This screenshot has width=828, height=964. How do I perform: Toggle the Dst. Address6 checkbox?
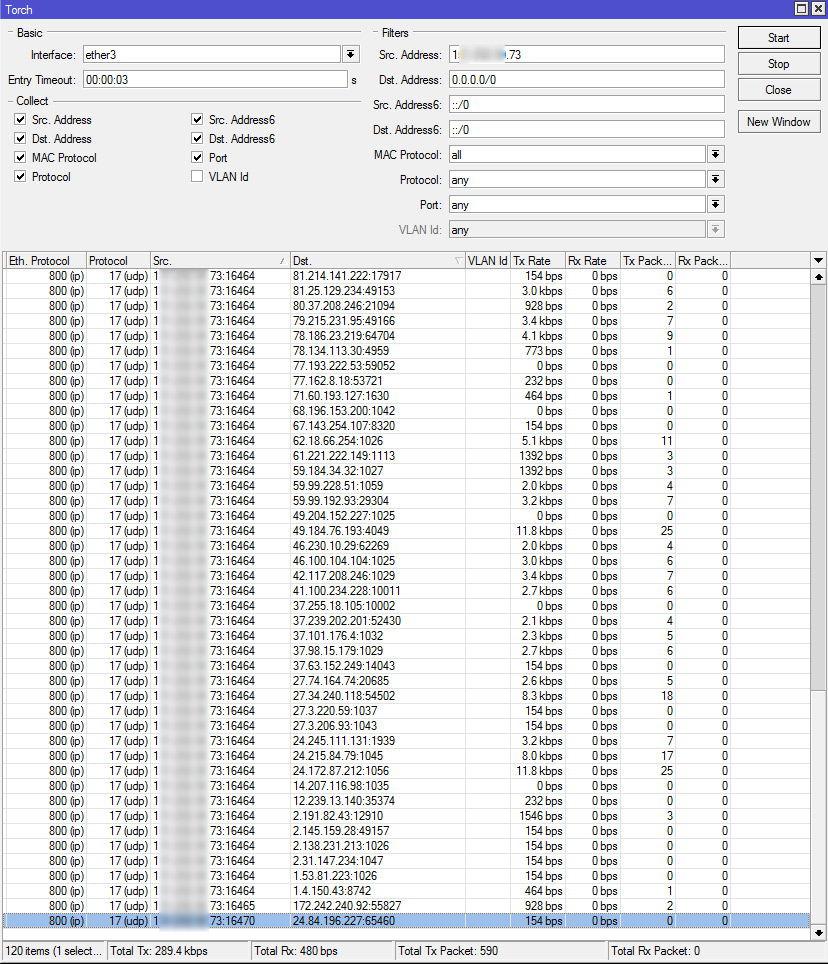coord(197,138)
